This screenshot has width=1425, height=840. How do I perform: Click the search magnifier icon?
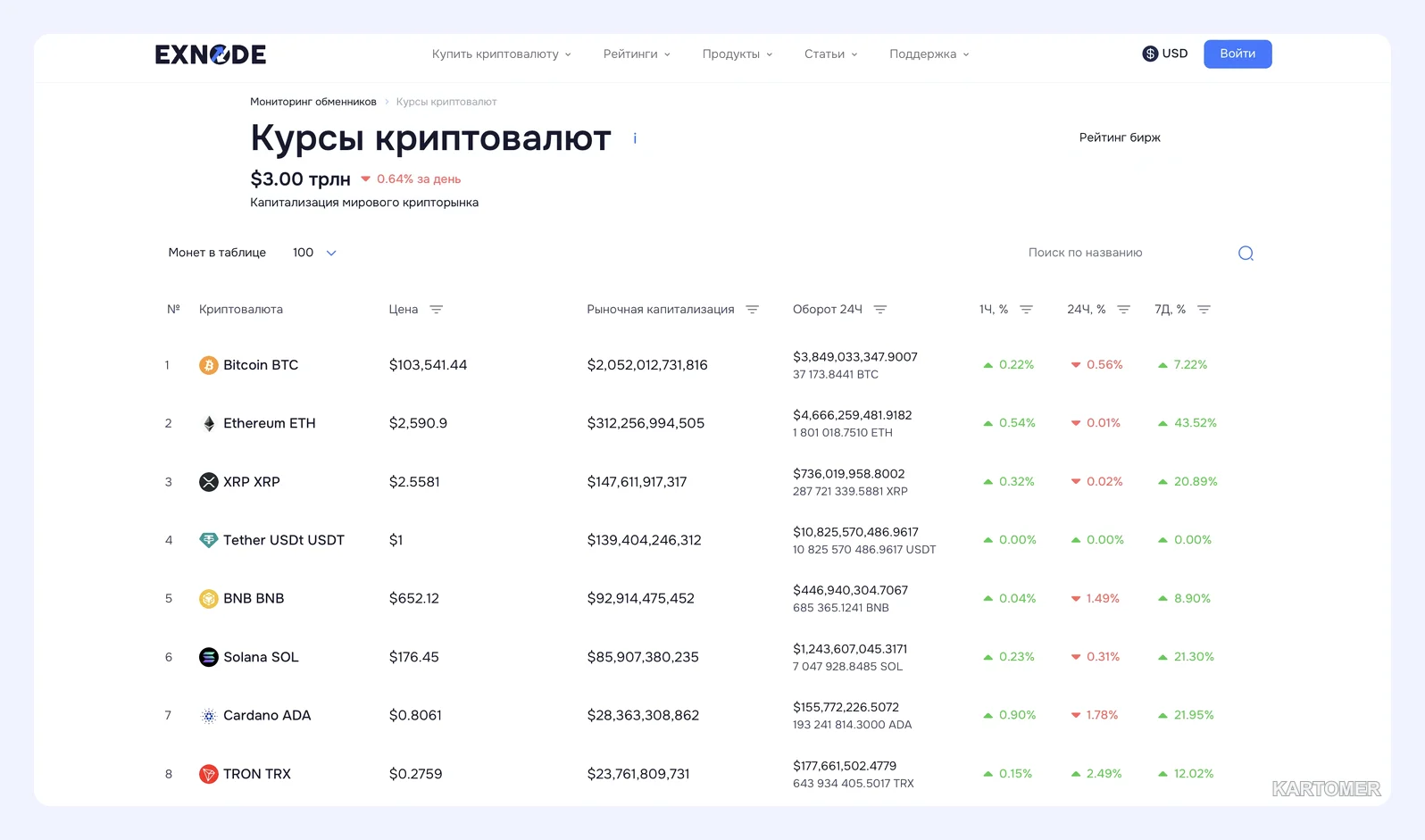point(1246,254)
